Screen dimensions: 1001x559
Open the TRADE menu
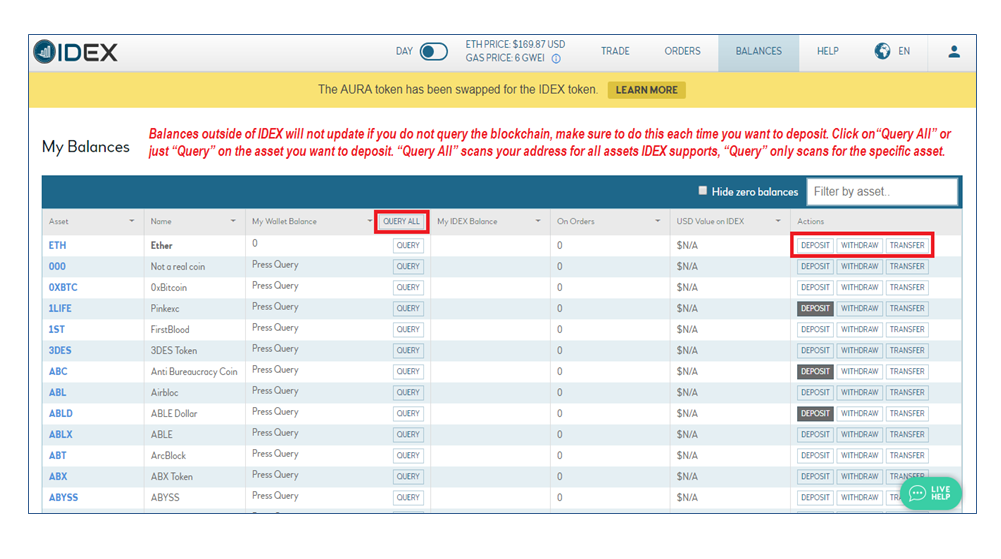click(615, 51)
